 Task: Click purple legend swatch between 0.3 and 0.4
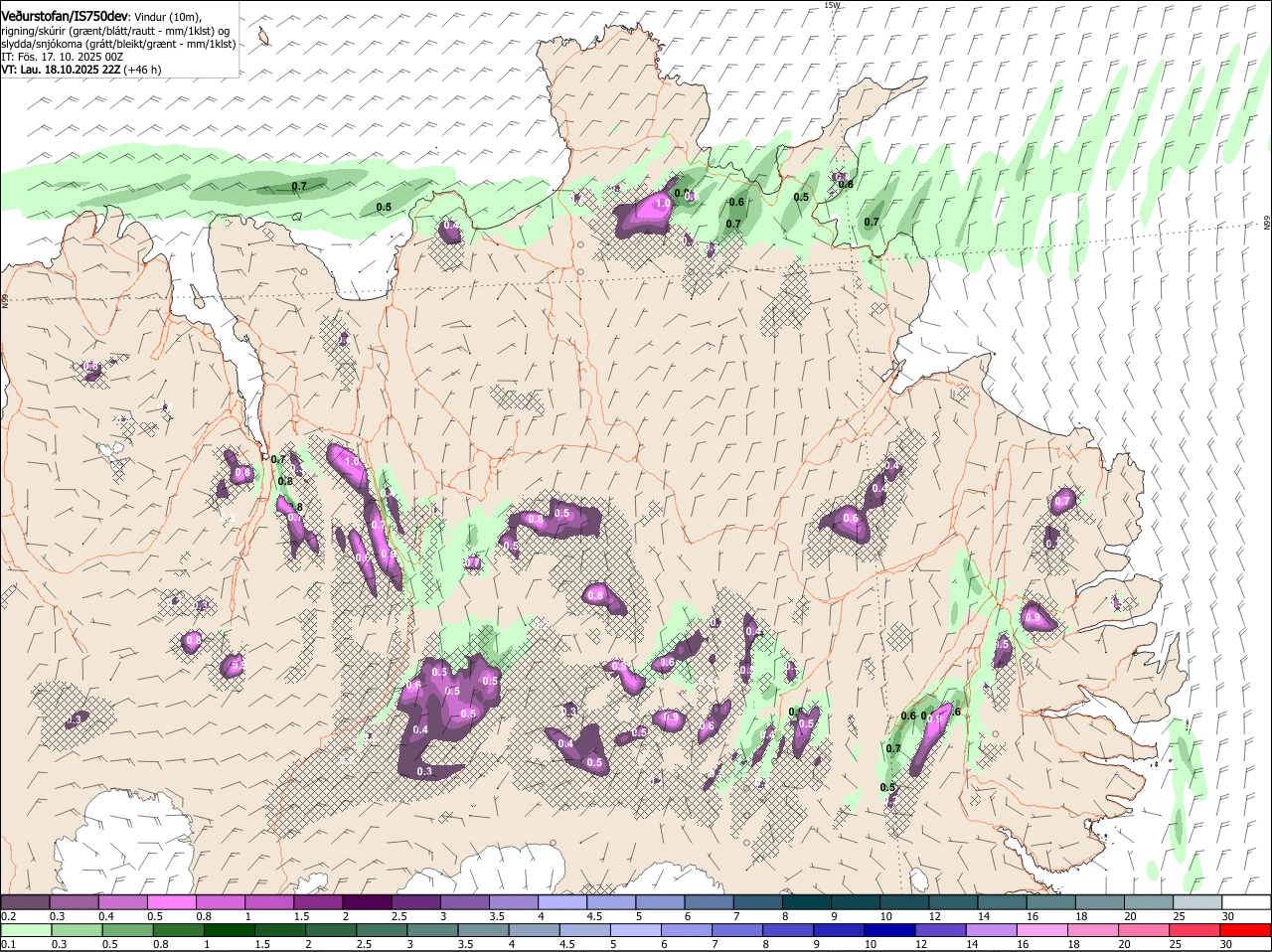(75, 901)
